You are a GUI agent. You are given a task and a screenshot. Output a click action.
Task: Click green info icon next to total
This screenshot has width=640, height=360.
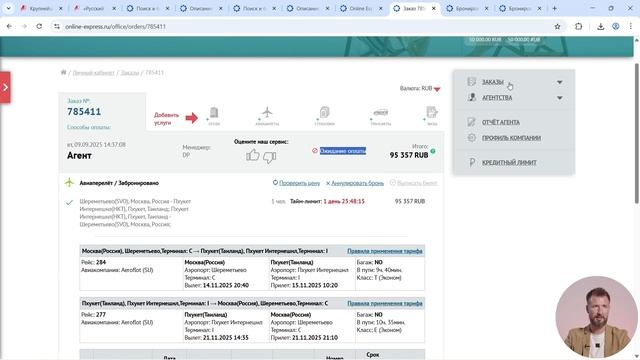(x=433, y=151)
